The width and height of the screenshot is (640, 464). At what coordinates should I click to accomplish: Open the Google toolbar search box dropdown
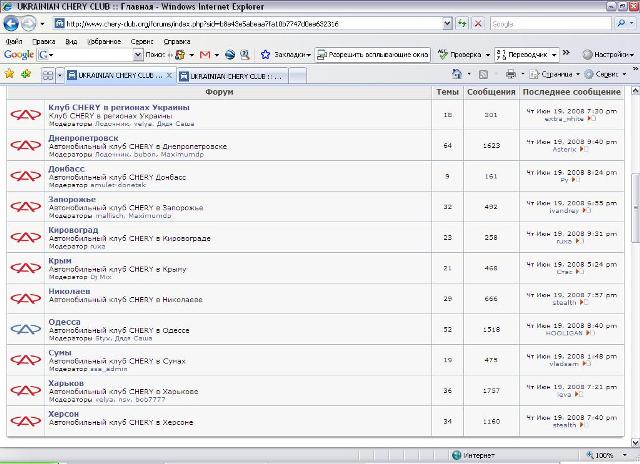(138, 54)
